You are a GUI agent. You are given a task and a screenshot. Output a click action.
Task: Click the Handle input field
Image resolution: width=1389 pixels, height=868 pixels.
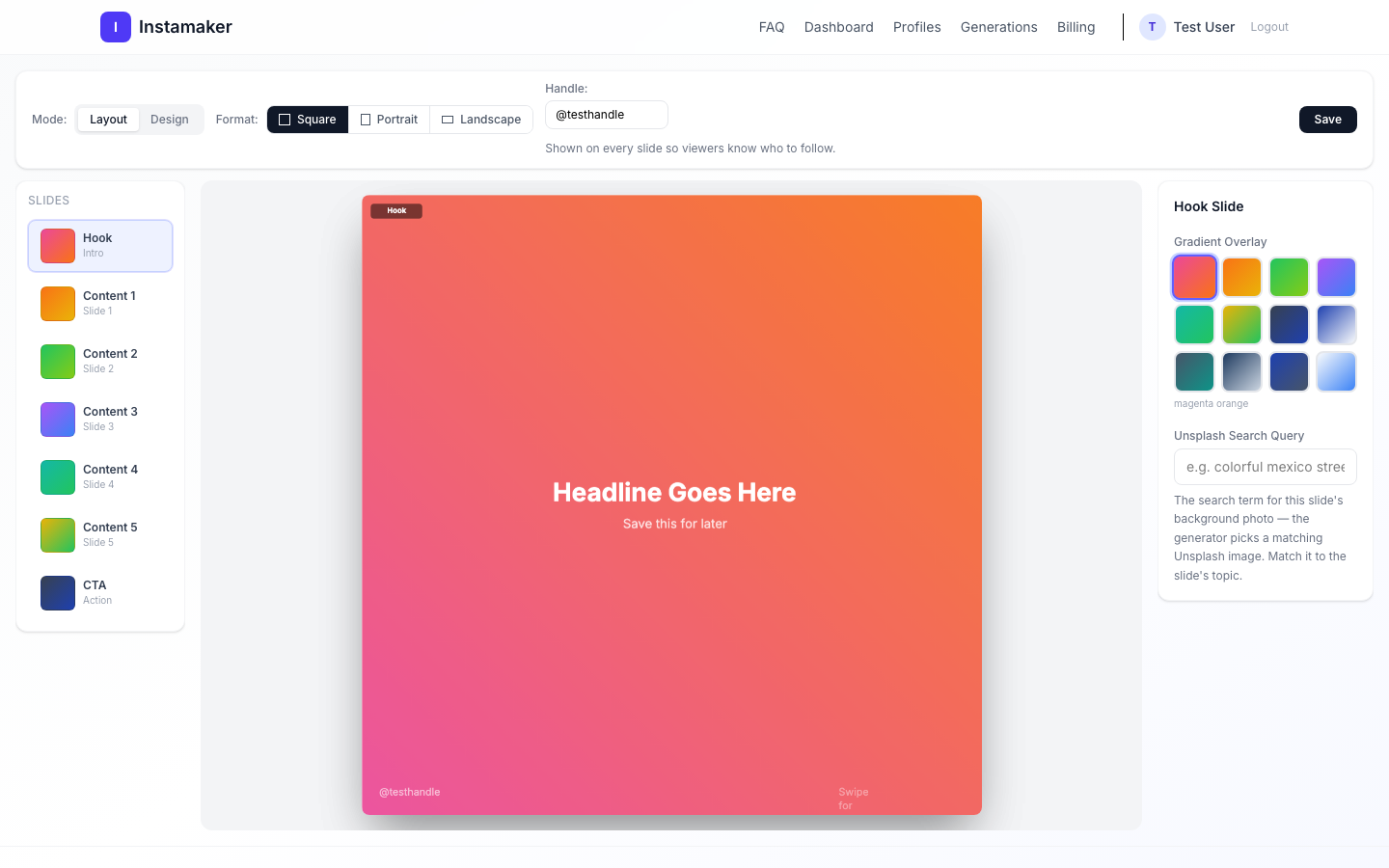click(607, 115)
